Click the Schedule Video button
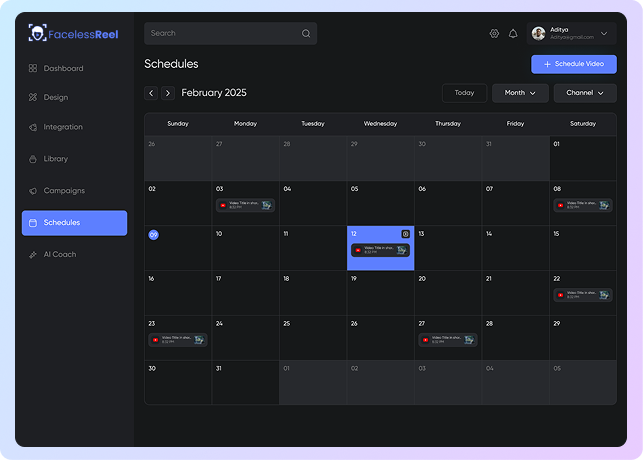This screenshot has height=460, width=643. click(x=573, y=64)
